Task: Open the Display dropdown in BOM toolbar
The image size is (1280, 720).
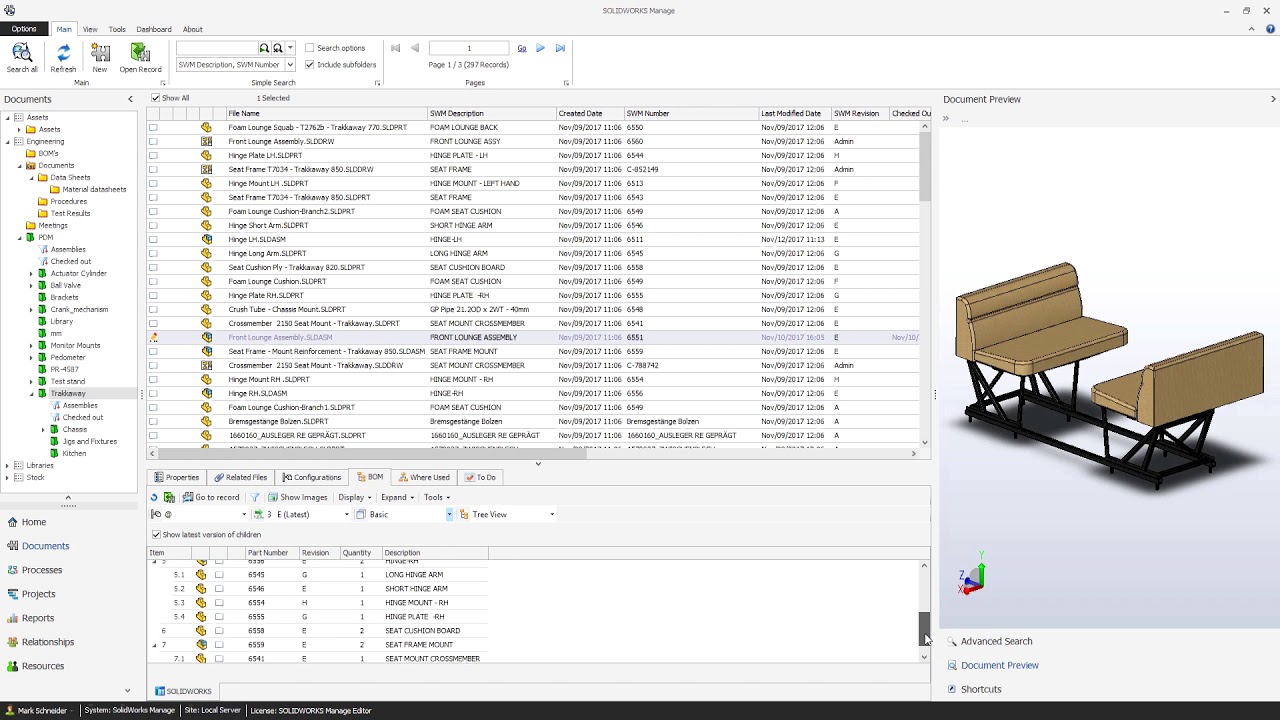Action: [x=354, y=497]
